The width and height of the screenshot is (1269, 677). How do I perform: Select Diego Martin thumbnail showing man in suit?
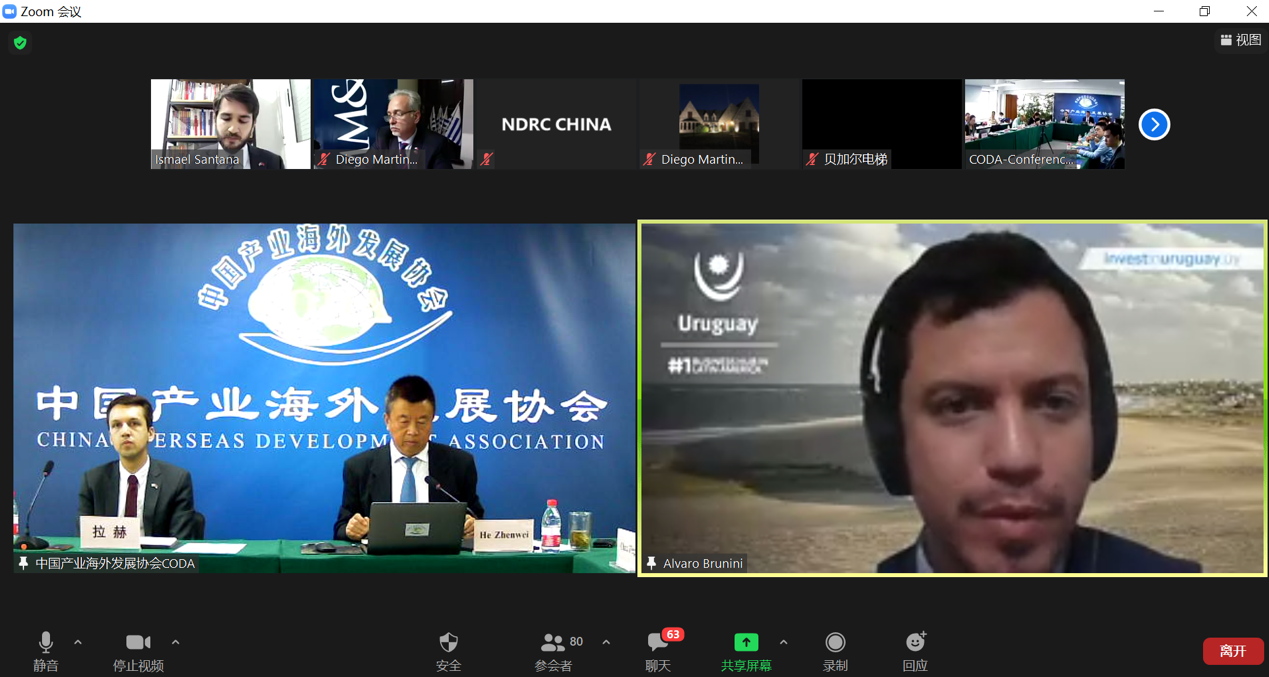[393, 124]
